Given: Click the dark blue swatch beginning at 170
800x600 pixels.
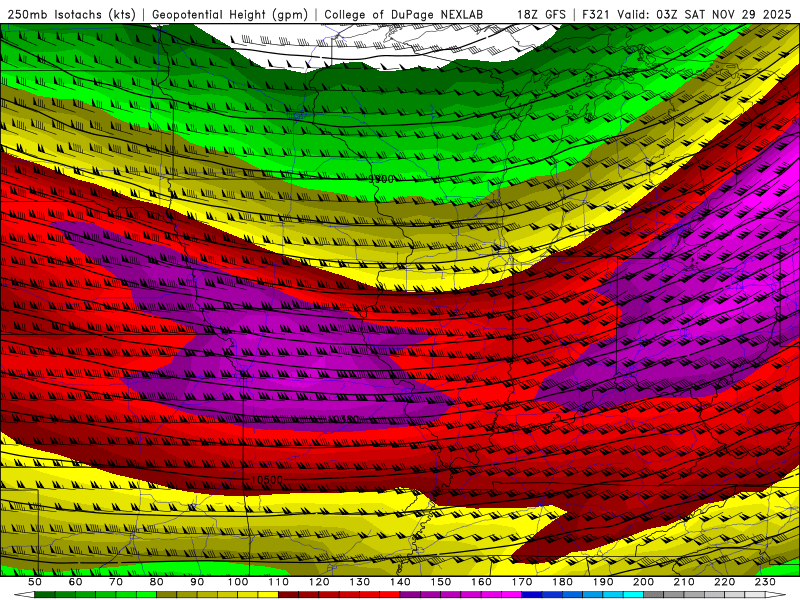Looking at the screenshot, I should [x=532, y=595].
